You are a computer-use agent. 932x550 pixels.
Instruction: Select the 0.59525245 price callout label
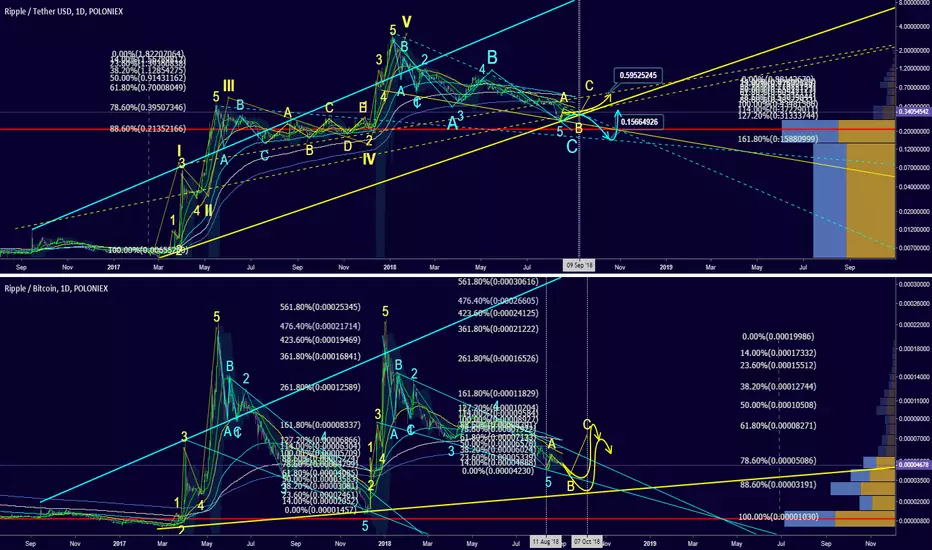point(638,76)
